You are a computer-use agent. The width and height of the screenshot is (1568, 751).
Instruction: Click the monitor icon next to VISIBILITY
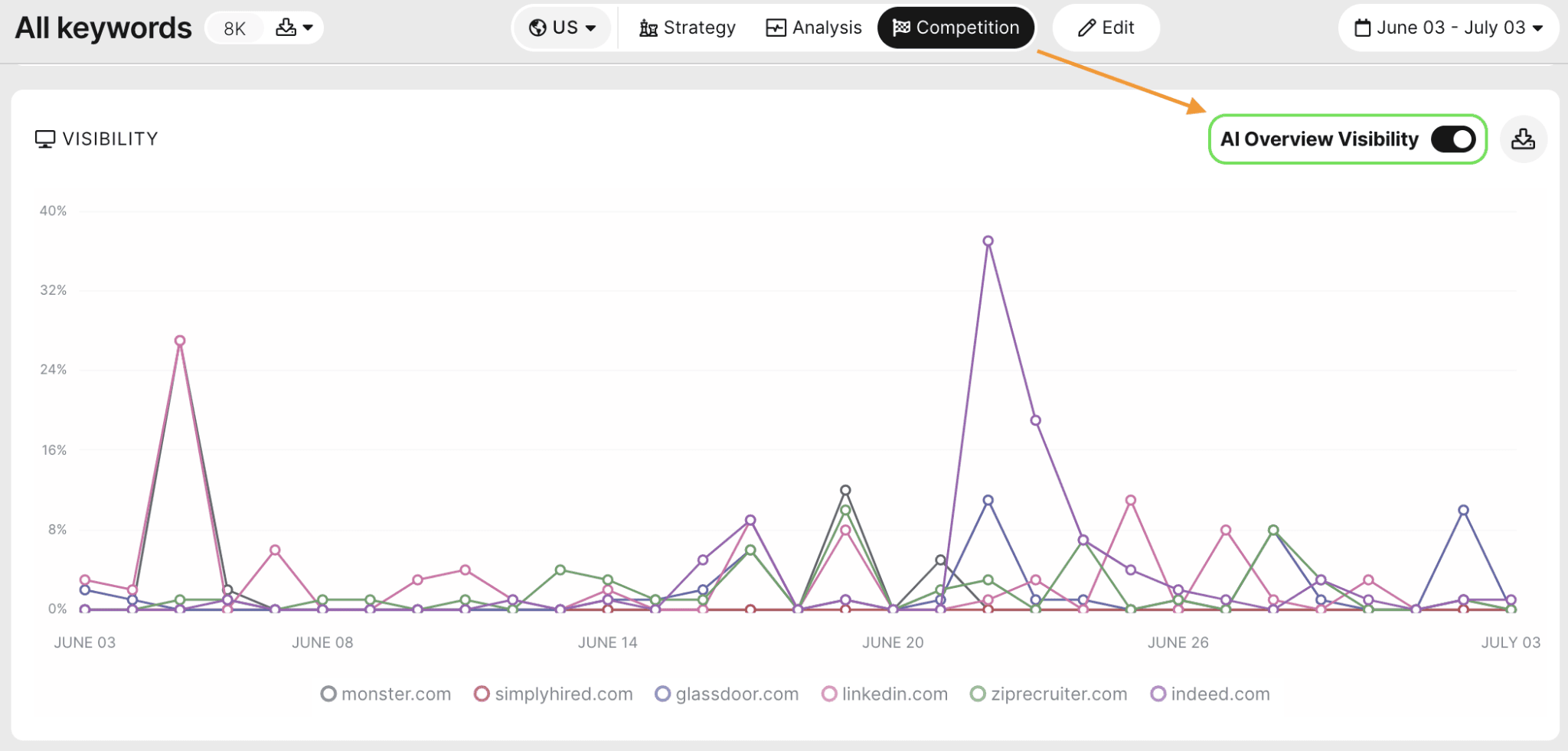(x=45, y=139)
